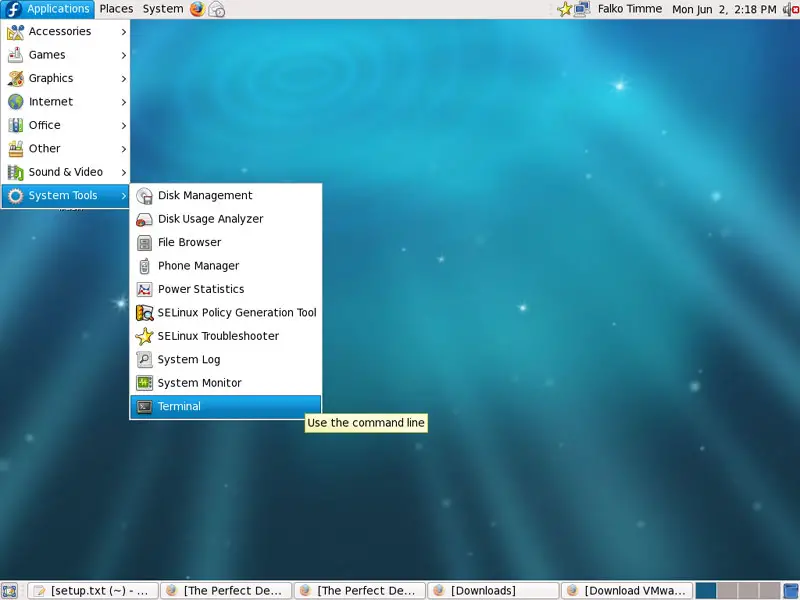Screen dimensions: 800x600
Task: Click the Disk Usage Analyzer icon
Action: pyautogui.click(x=144, y=219)
